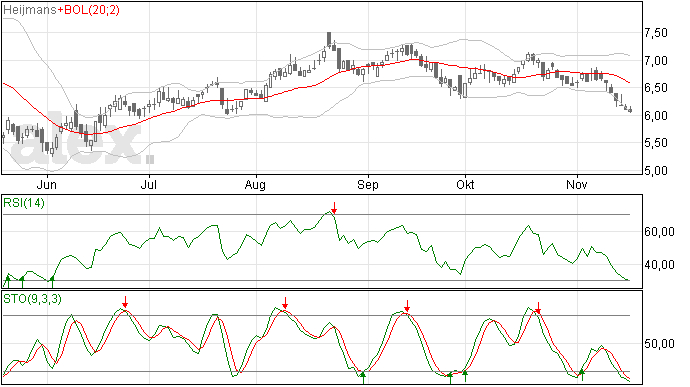
Task: Click the 5,50 price axis label
Action: click(x=656, y=143)
